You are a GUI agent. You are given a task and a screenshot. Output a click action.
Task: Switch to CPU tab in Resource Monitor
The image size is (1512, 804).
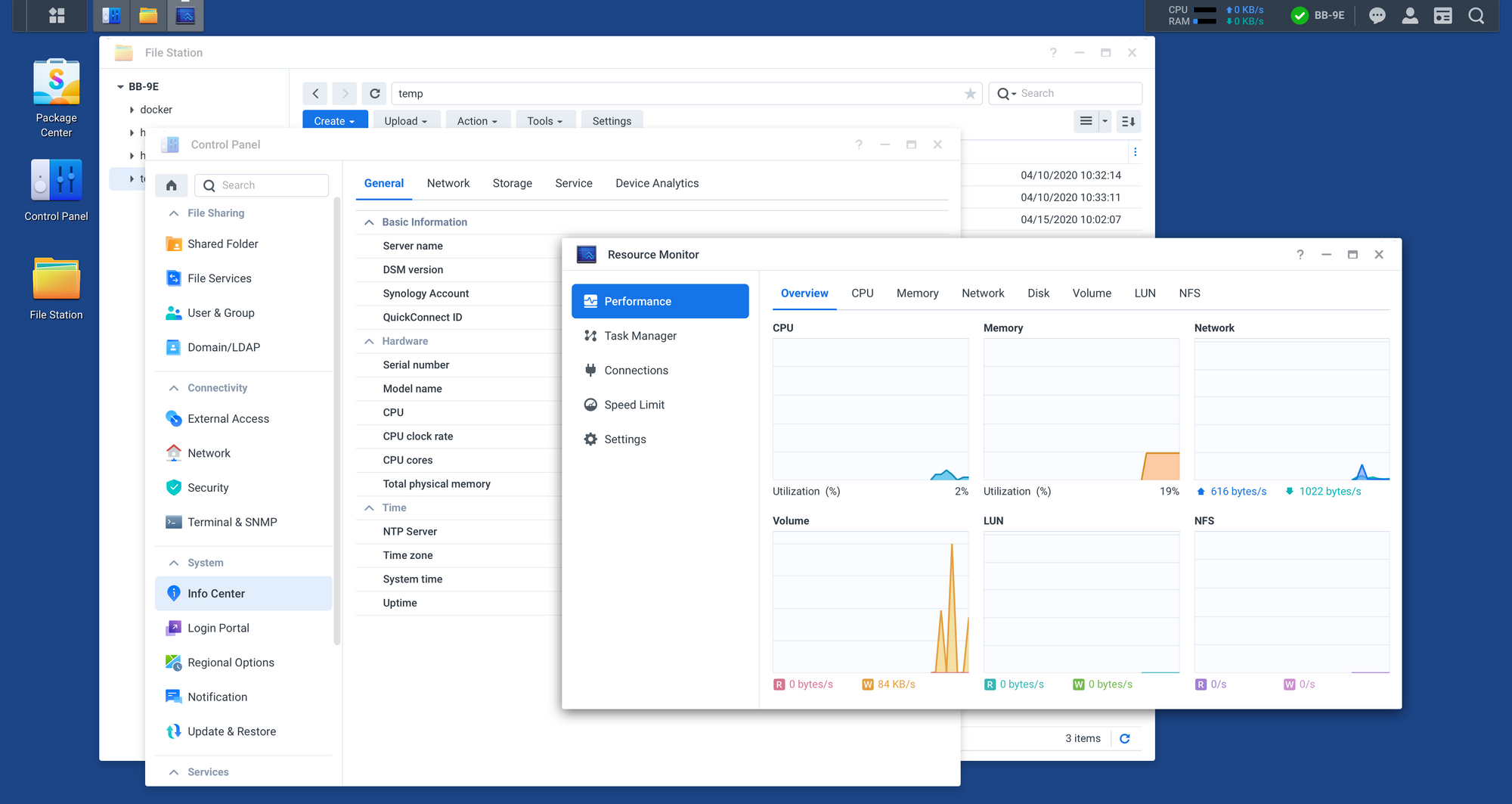(863, 293)
